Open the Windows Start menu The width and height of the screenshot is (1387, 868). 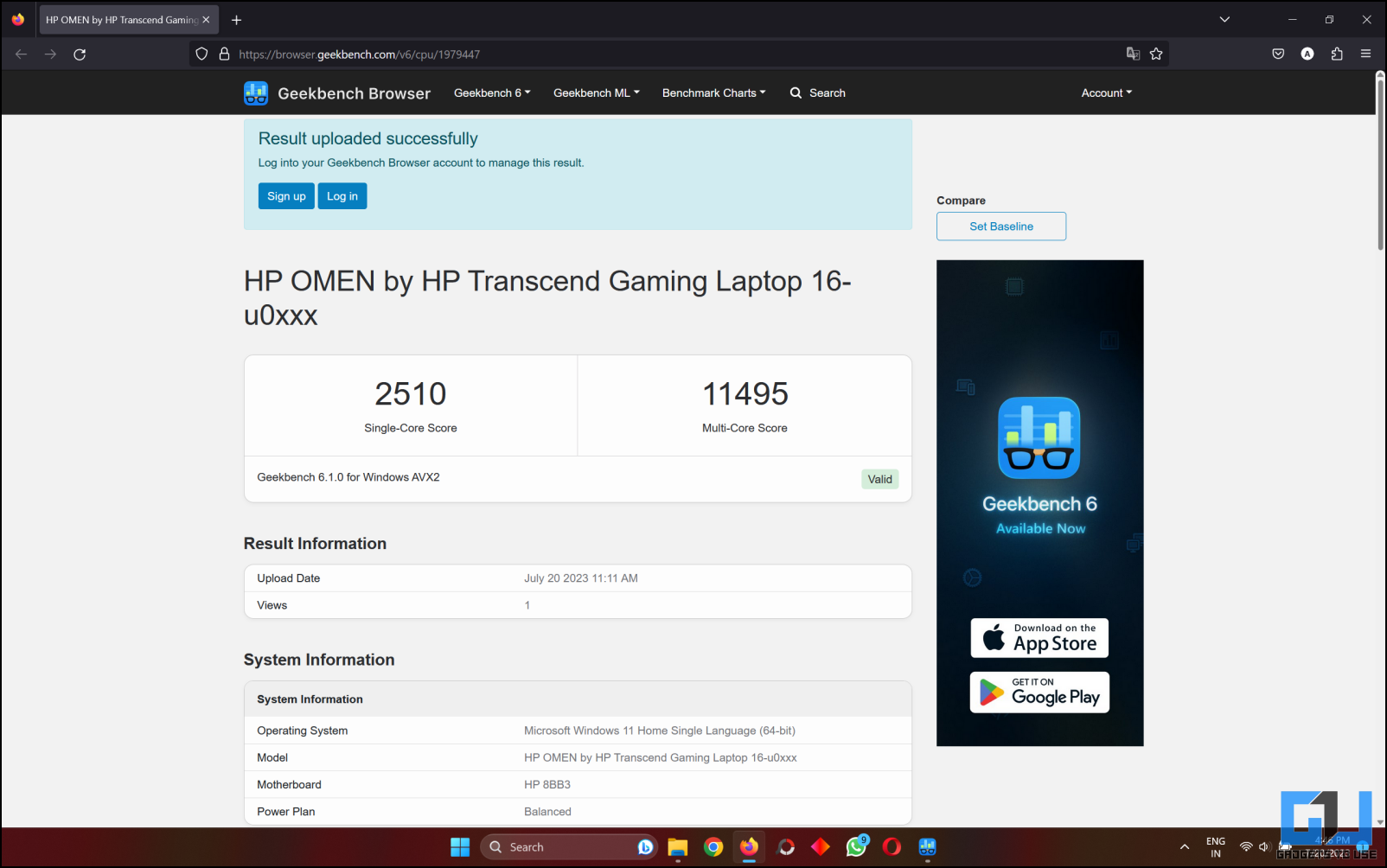[460, 847]
